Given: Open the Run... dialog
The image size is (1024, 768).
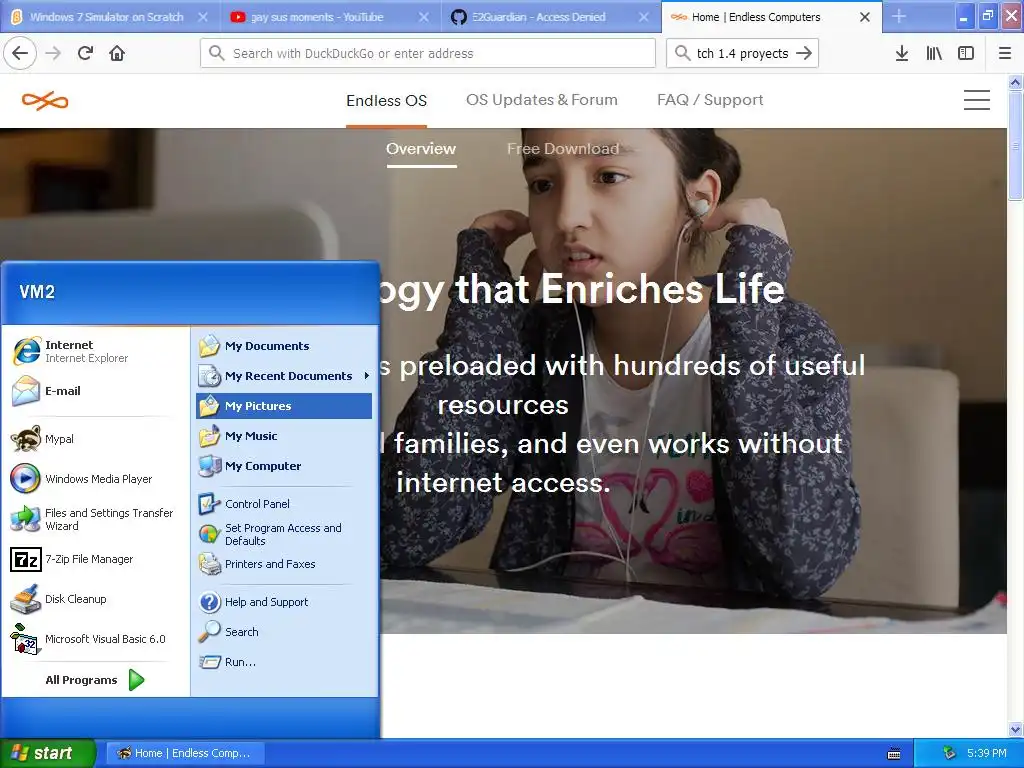Looking at the screenshot, I should tap(284, 662).
